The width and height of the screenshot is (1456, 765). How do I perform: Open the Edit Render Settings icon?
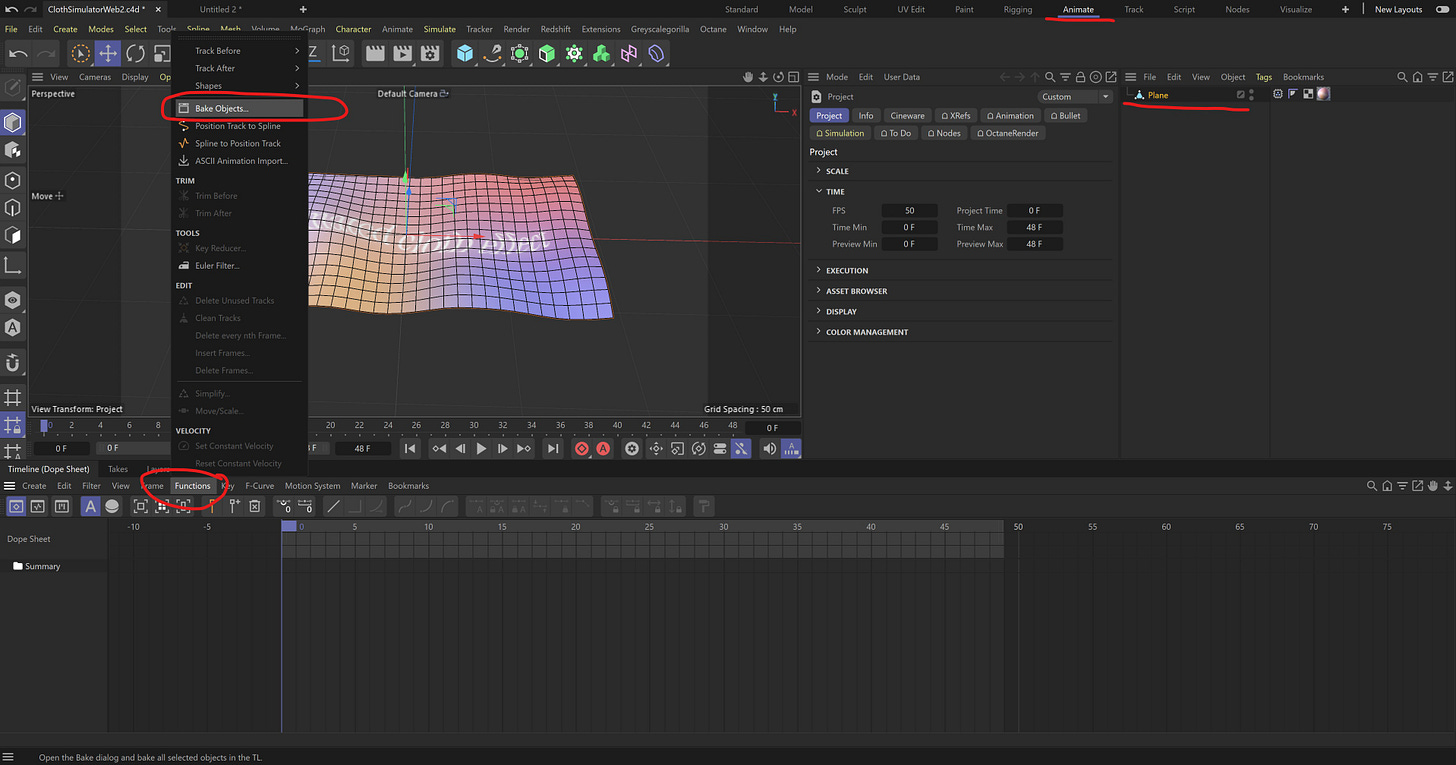pyautogui.click(x=430, y=53)
